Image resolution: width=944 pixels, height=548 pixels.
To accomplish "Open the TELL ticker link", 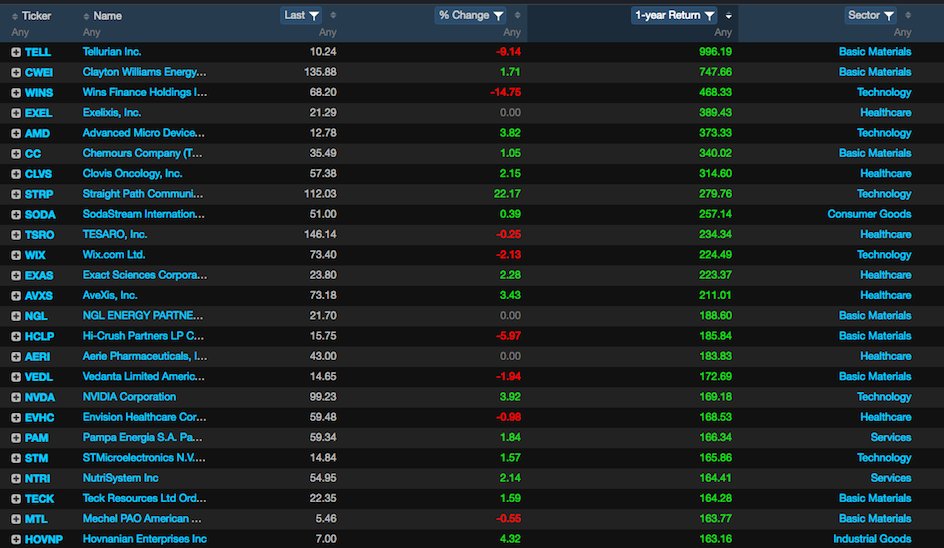I will click(x=38, y=52).
